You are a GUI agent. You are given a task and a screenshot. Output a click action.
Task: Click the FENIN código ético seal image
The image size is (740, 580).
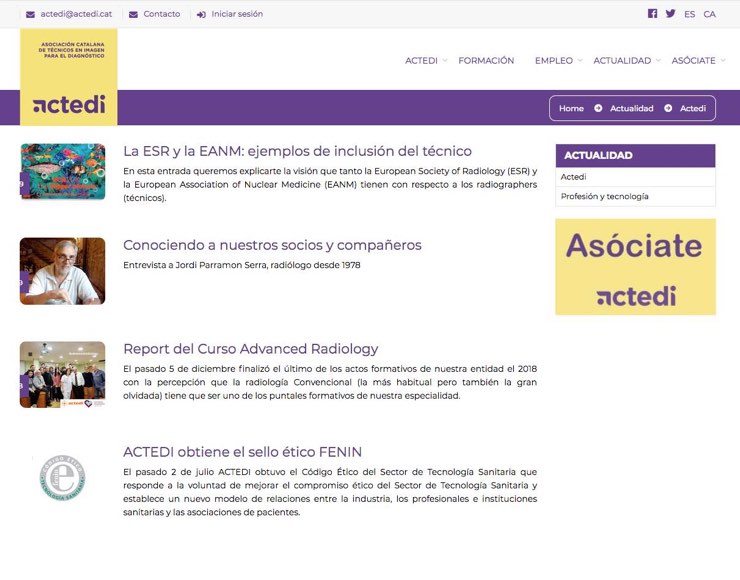[x=63, y=477]
